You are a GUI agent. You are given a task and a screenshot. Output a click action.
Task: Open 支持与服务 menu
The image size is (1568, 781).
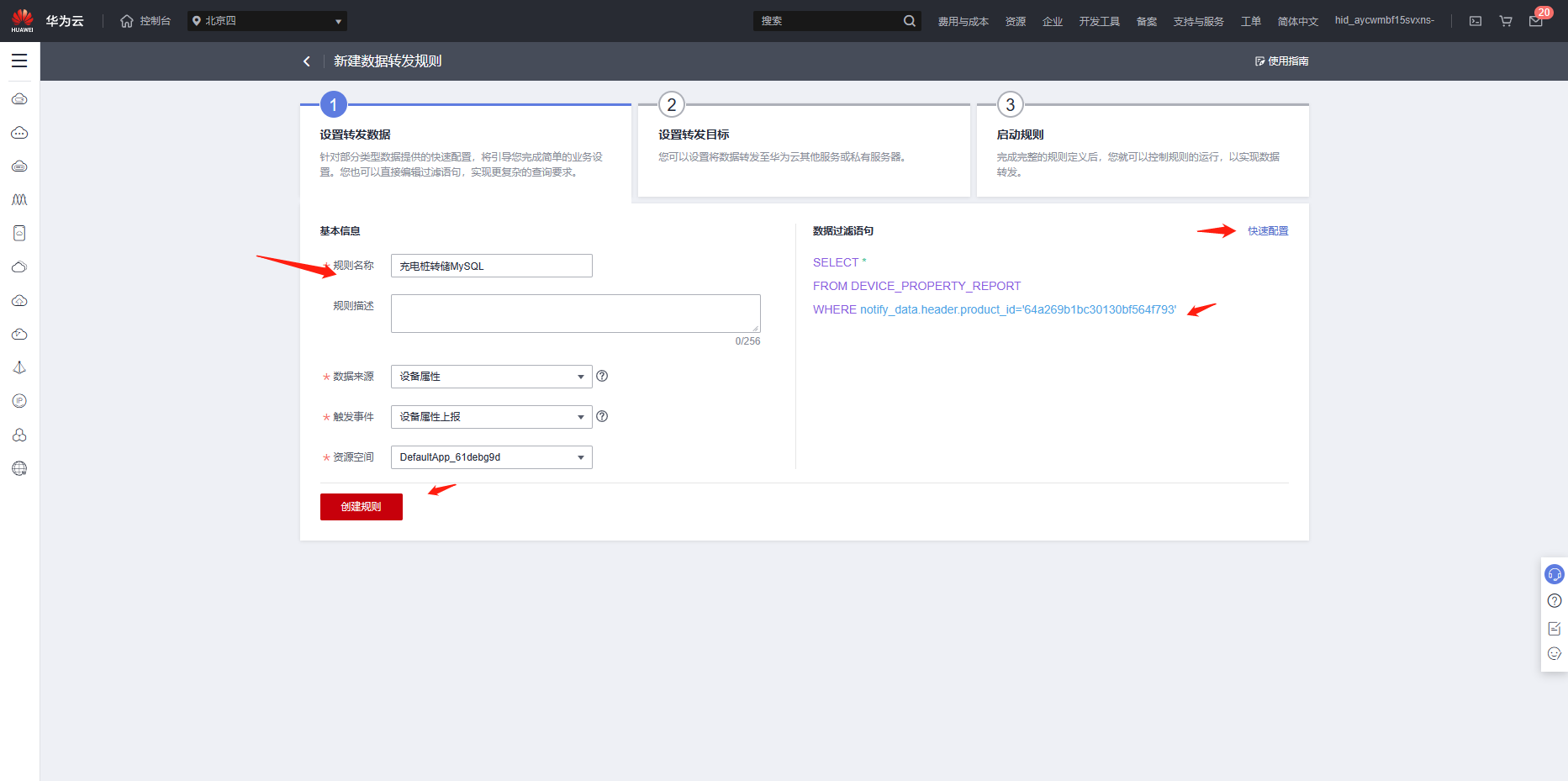pyautogui.click(x=1199, y=21)
